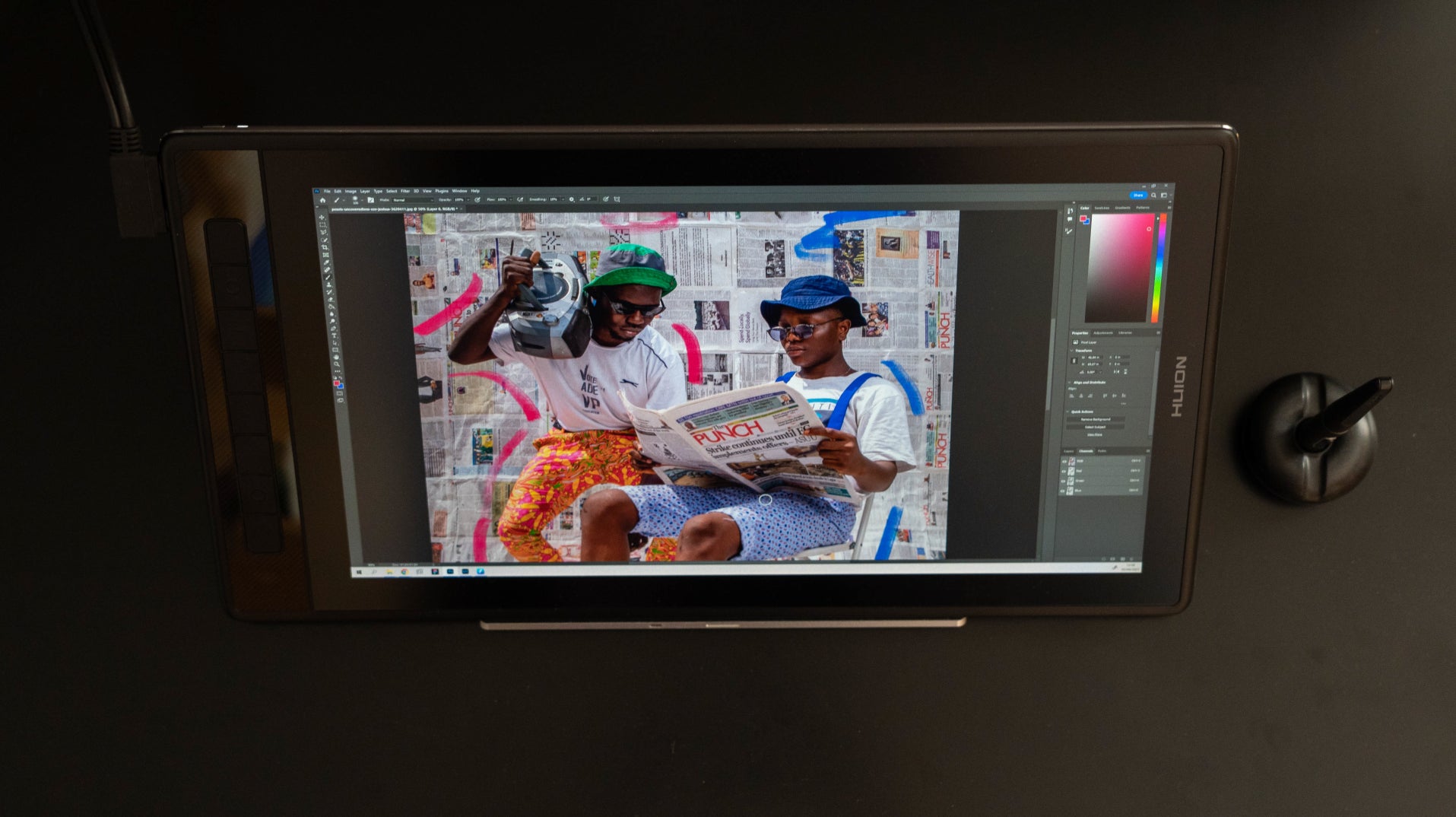Click the Home icon in options bar

point(322,200)
